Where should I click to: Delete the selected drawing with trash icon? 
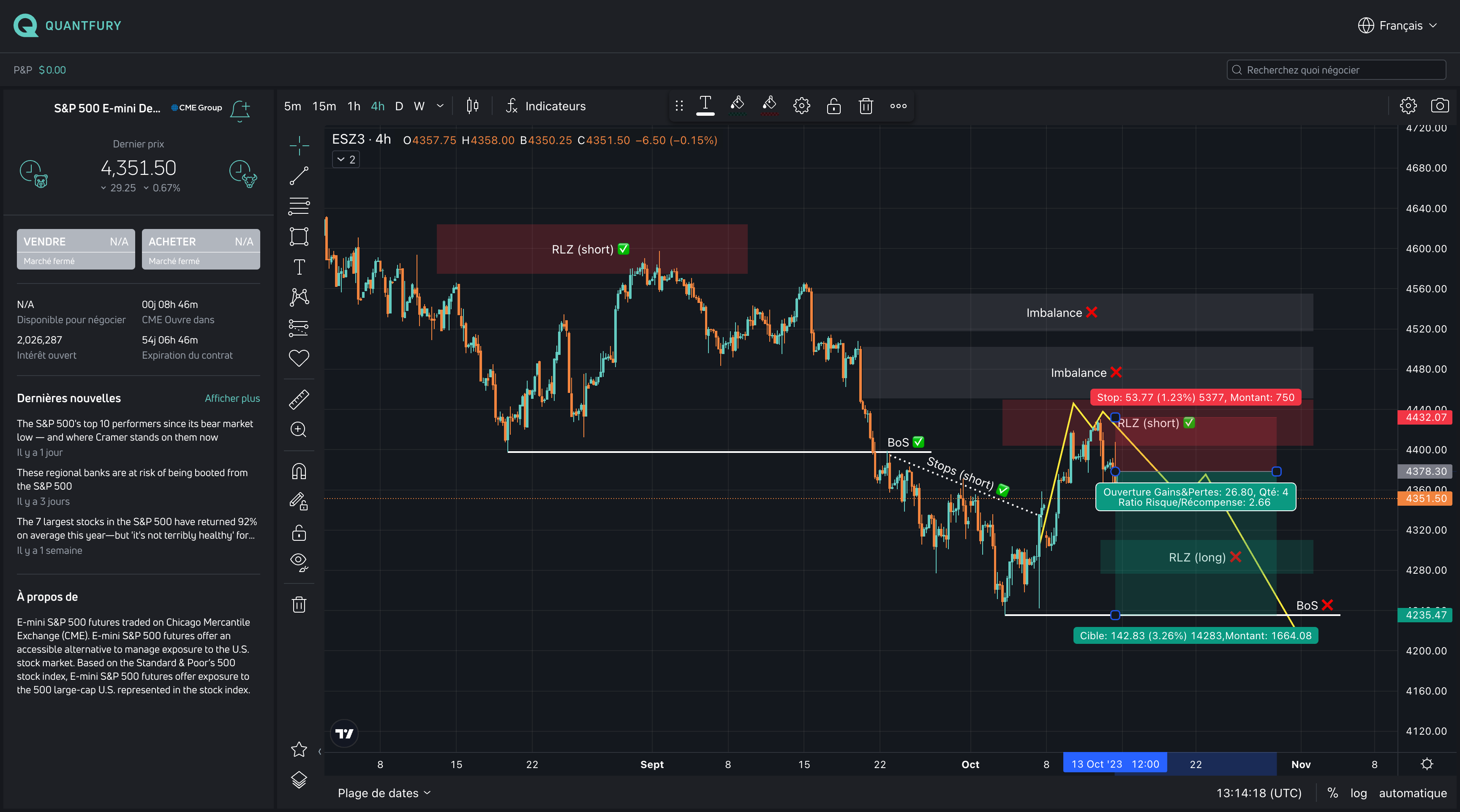click(866, 106)
